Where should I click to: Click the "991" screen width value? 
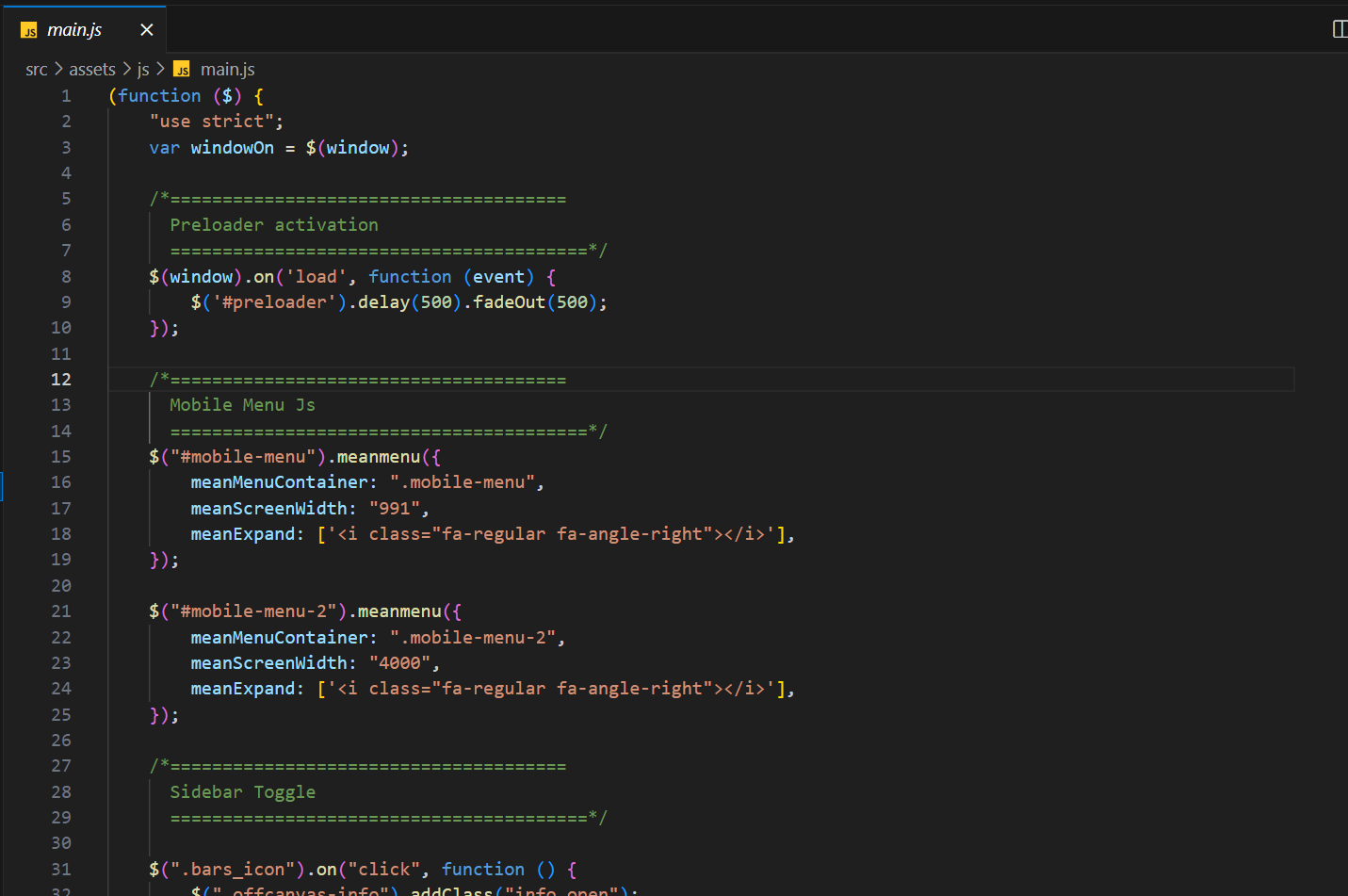394,509
